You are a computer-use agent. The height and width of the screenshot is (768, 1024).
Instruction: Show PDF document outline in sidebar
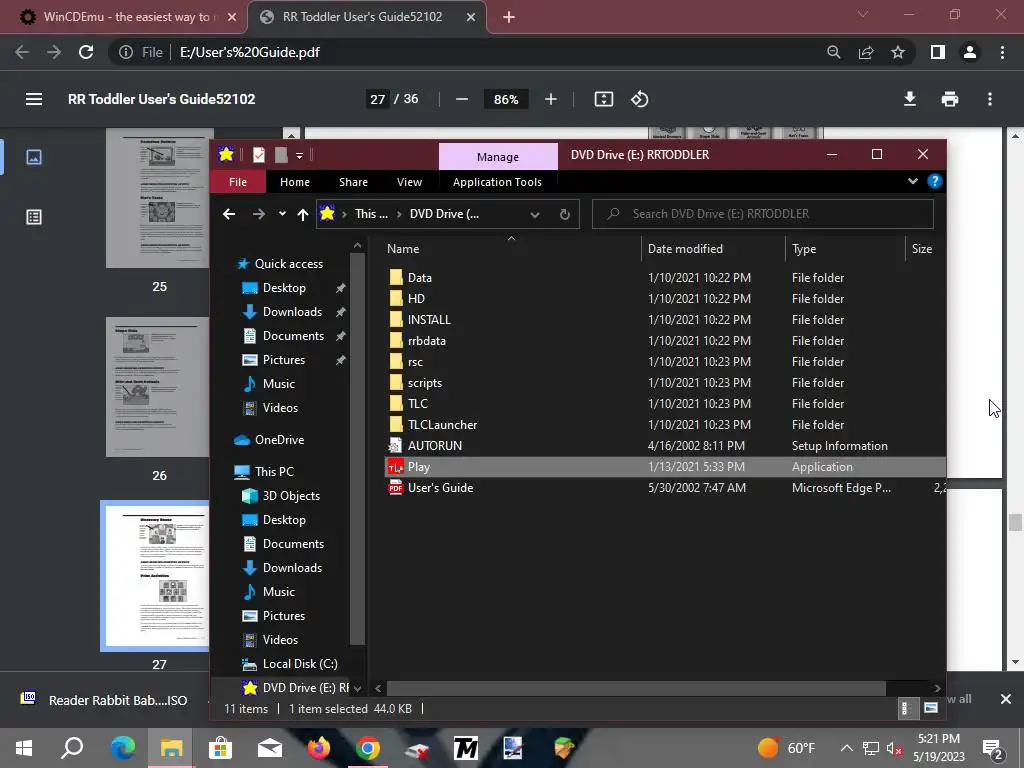34,217
